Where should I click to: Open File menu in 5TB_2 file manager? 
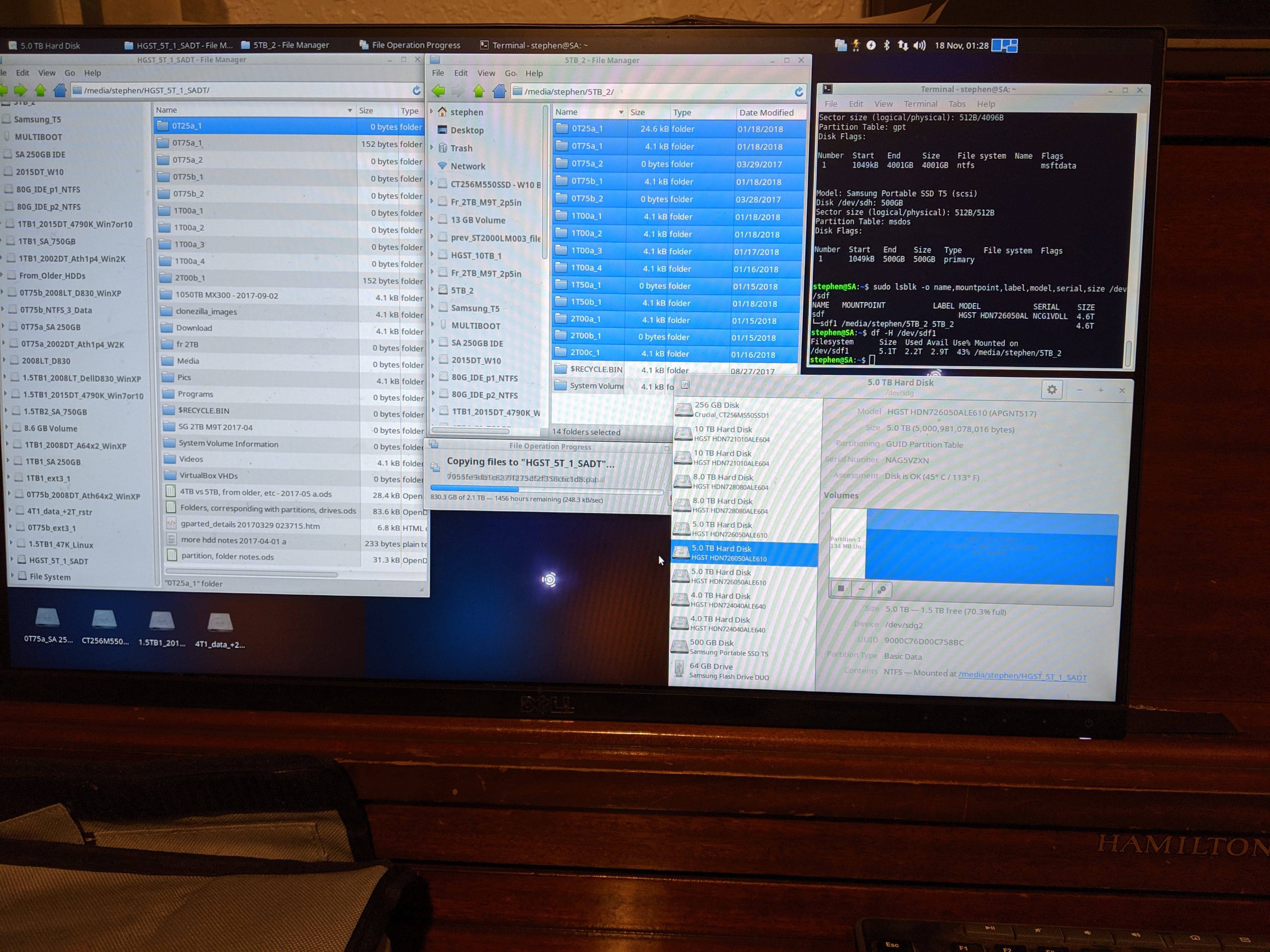tap(438, 73)
